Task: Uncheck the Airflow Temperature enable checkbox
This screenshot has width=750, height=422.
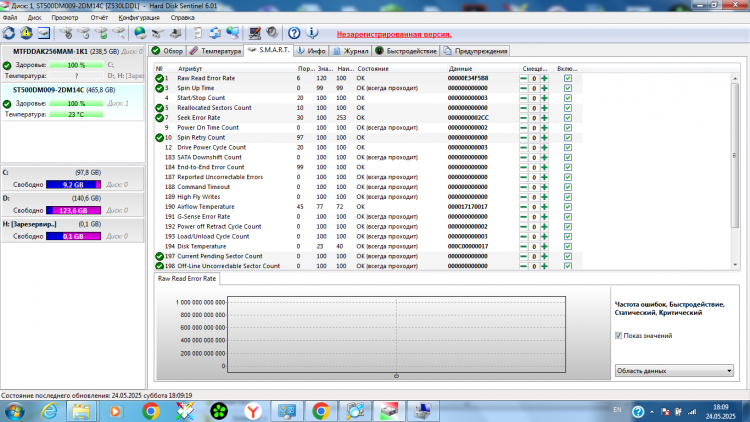Action: [x=568, y=207]
